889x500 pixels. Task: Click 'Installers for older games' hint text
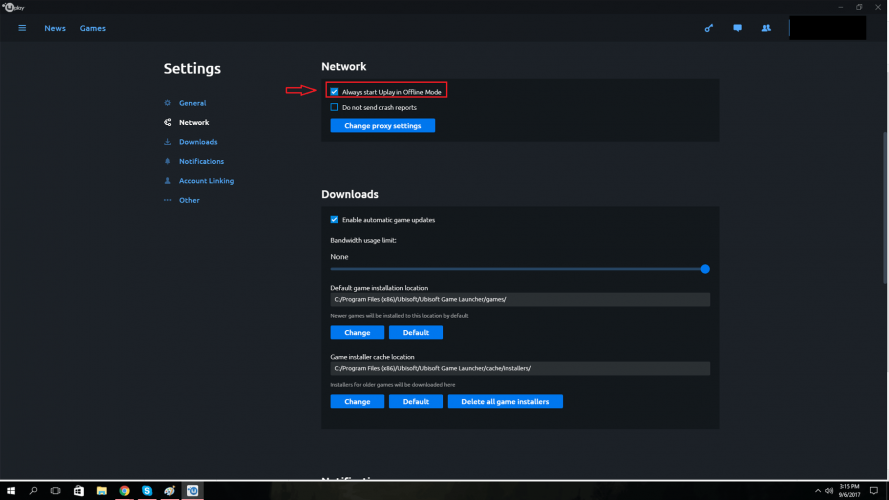pos(393,385)
